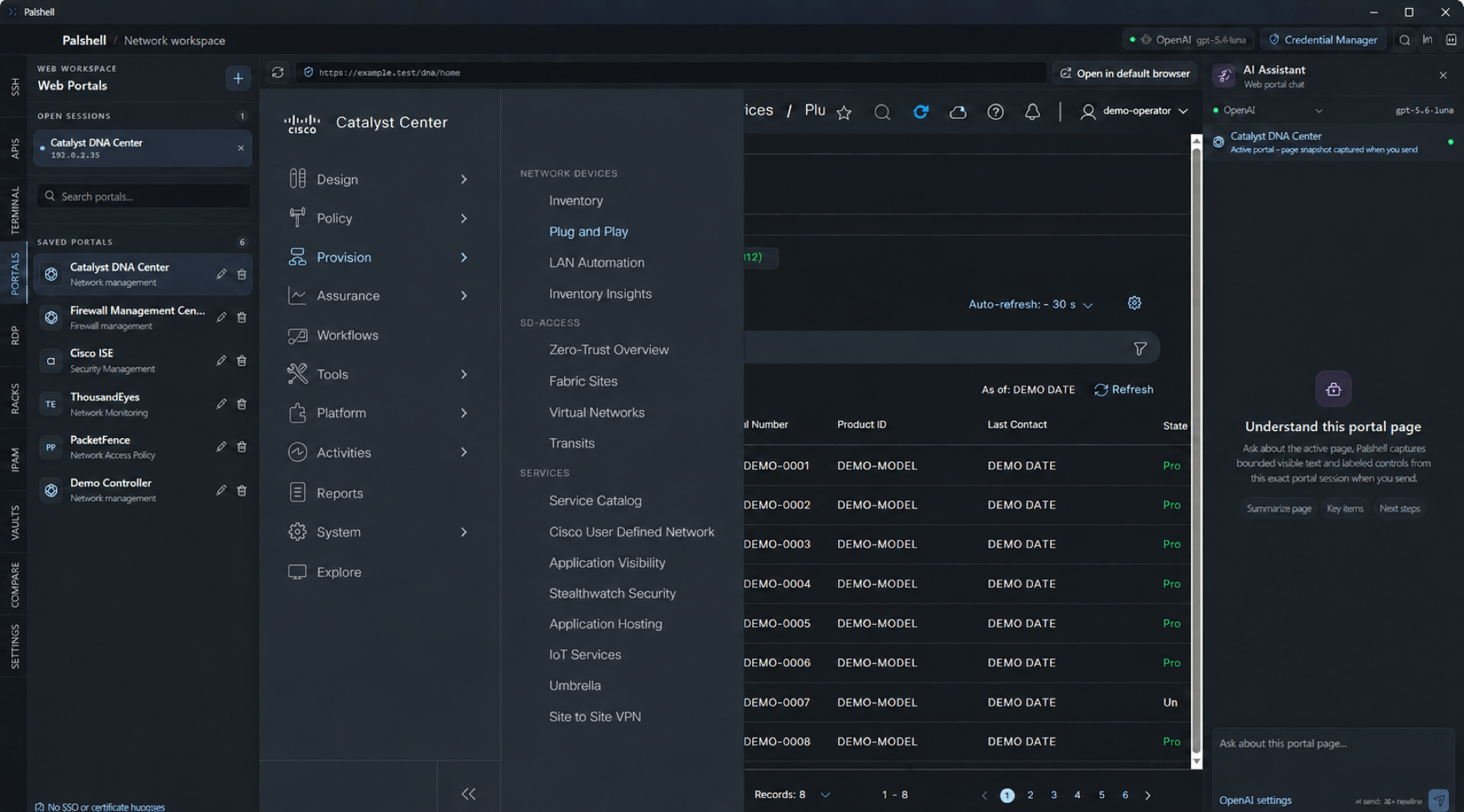Image resolution: width=1464 pixels, height=812 pixels.
Task: Open Catalyst Center search magnifier
Action: click(x=882, y=112)
